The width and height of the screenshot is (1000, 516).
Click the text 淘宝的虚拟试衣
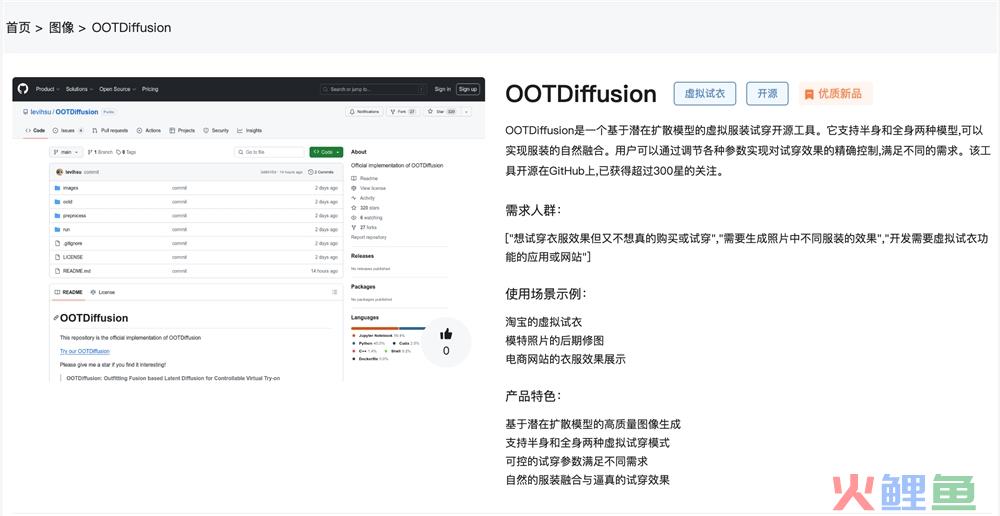543,323
